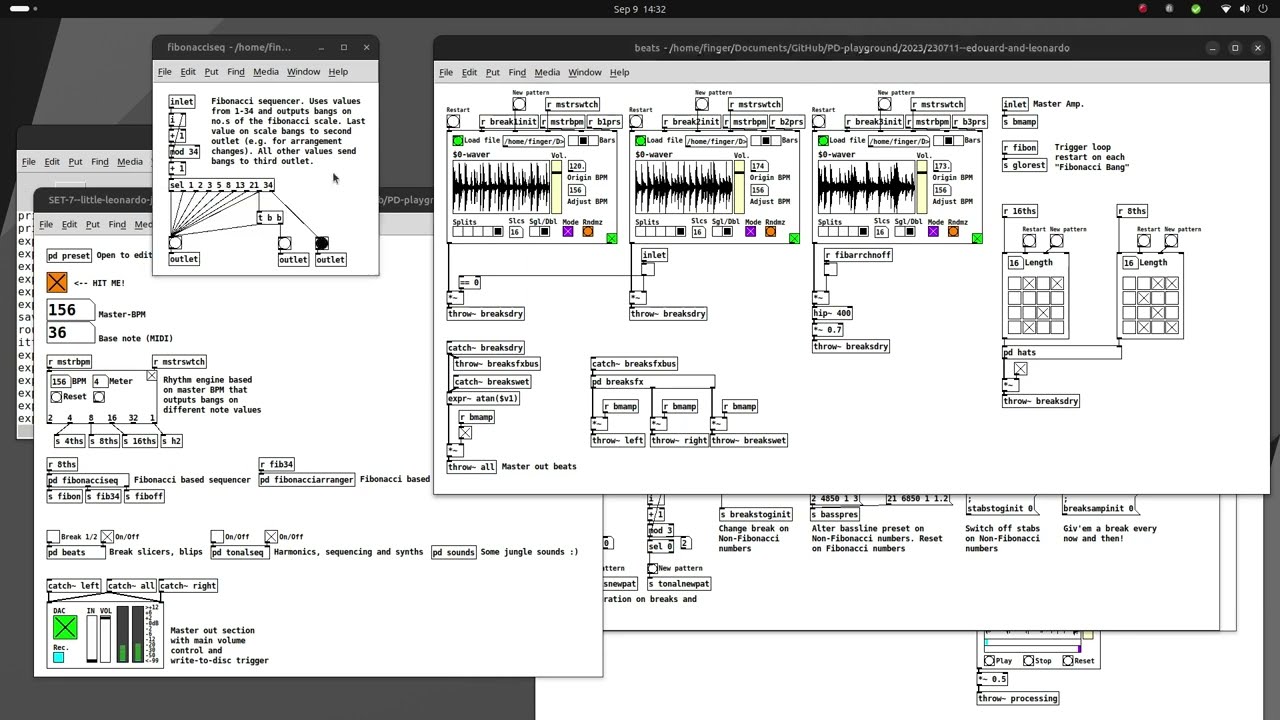Click green Load file button, third slicer
The width and height of the screenshot is (1280, 720).
coord(823,141)
